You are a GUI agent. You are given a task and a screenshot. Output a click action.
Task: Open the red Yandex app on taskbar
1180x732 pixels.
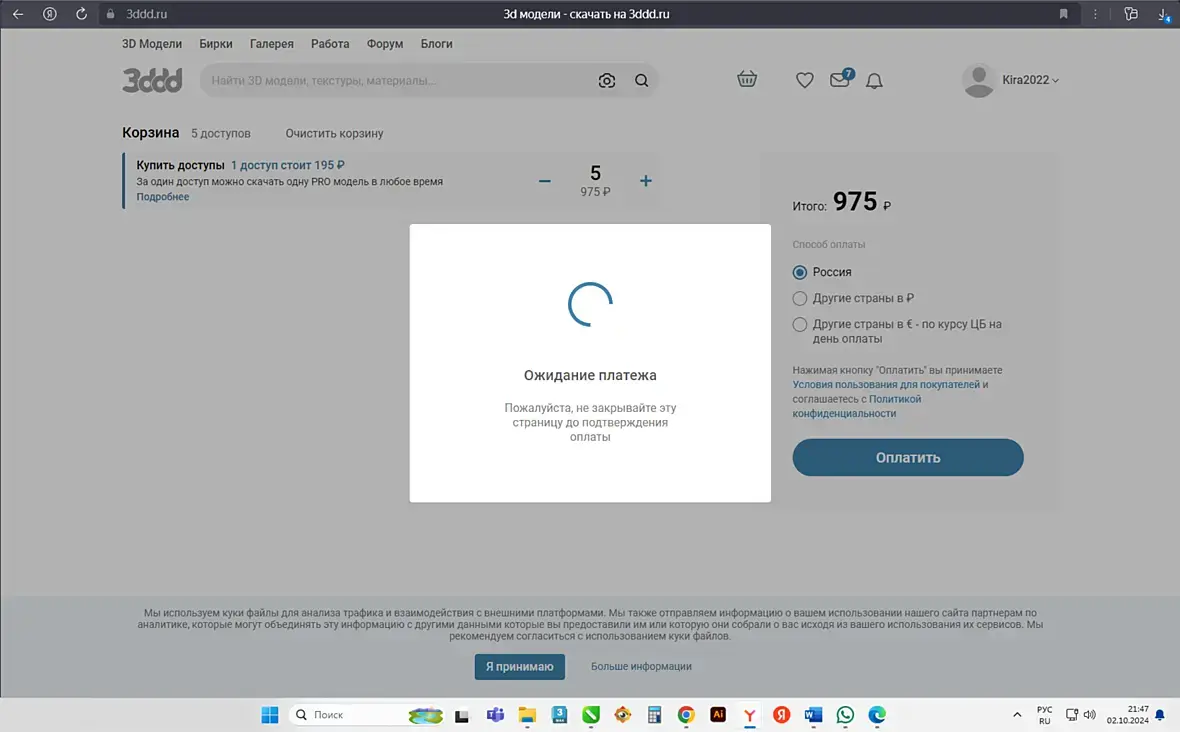pyautogui.click(x=781, y=715)
